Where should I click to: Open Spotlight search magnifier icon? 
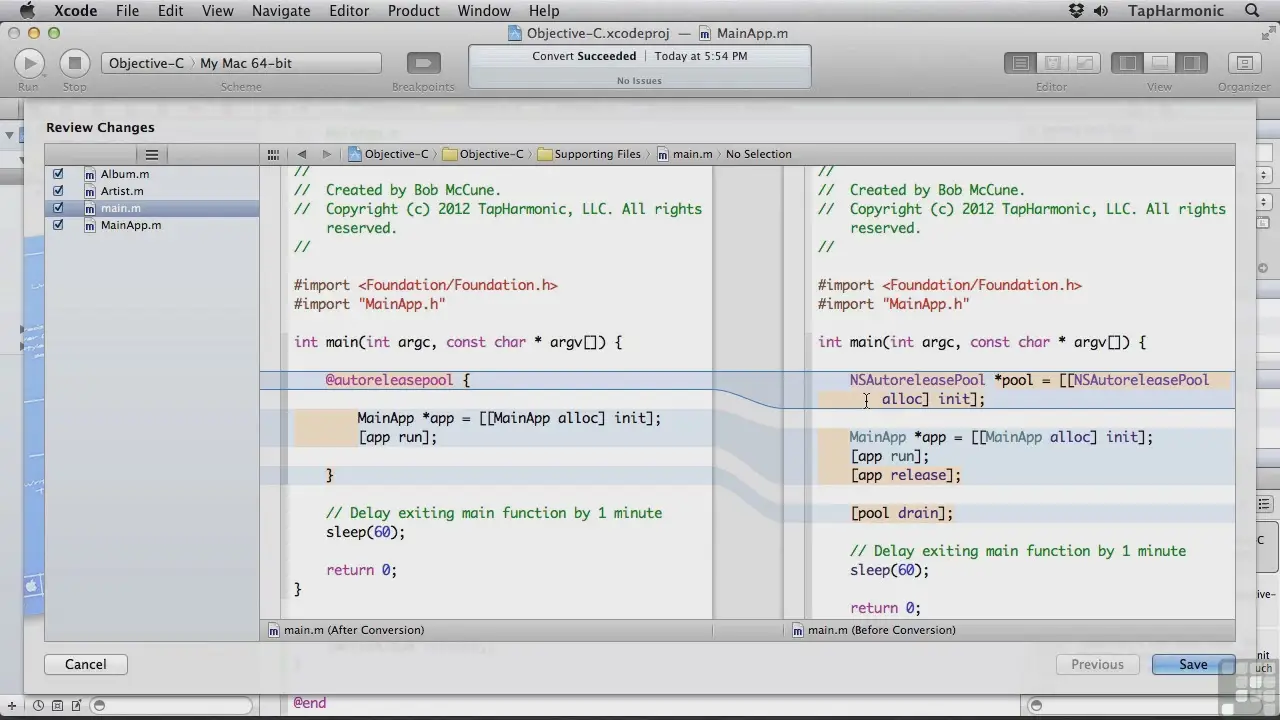[x=1252, y=11]
